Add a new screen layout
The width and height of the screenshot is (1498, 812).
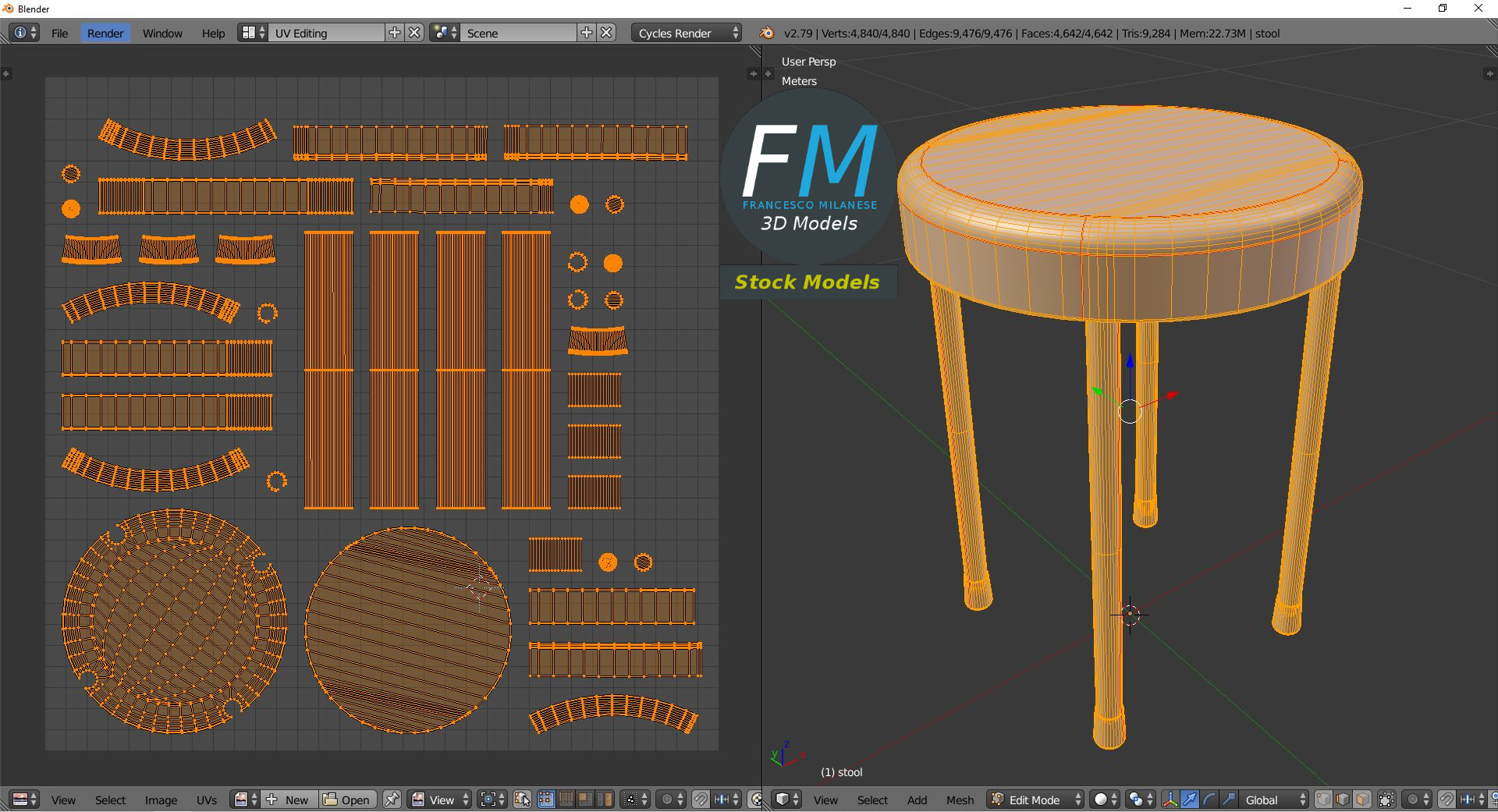395,33
